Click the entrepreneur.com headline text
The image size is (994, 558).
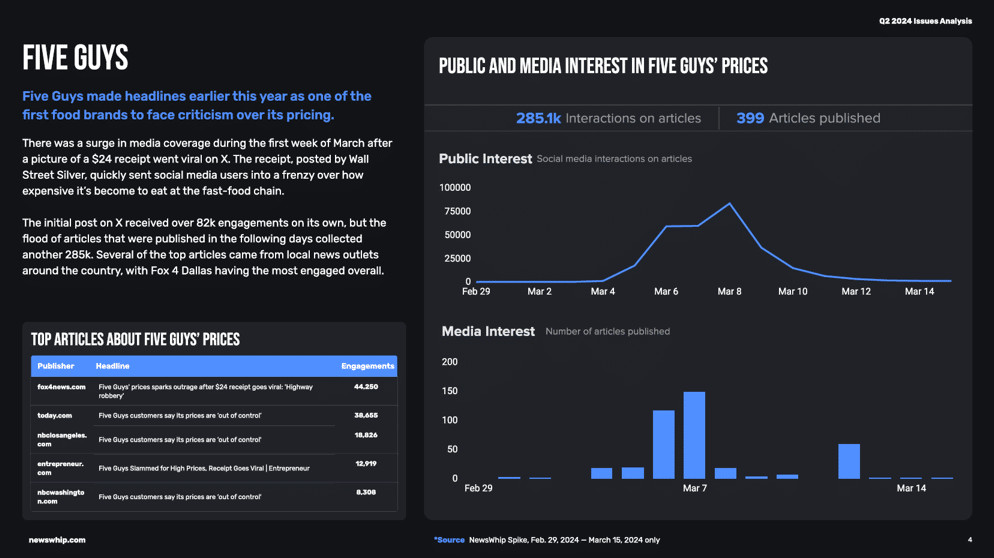[x=204, y=469]
